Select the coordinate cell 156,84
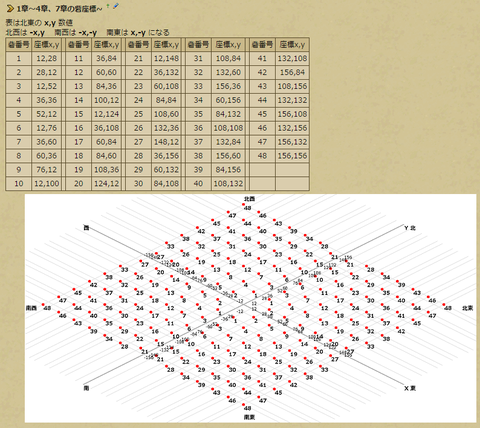Image resolution: width=480 pixels, height=428 pixels. [292, 72]
